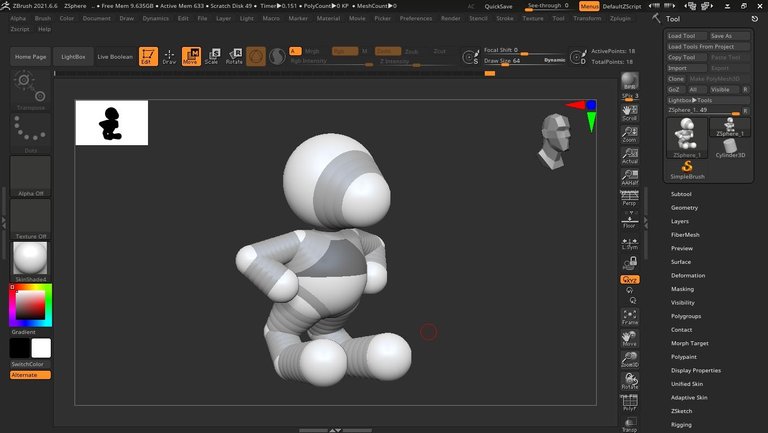Toggle local symmetry L.Sym

tap(629, 243)
